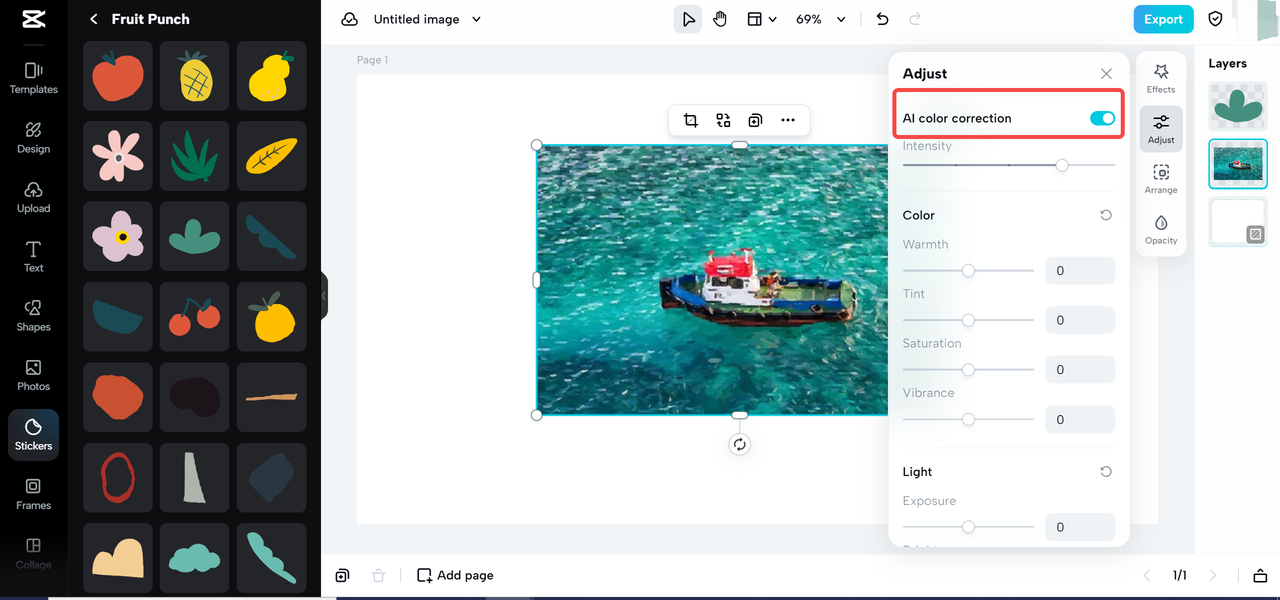Click the Warmth slider

coord(968,270)
